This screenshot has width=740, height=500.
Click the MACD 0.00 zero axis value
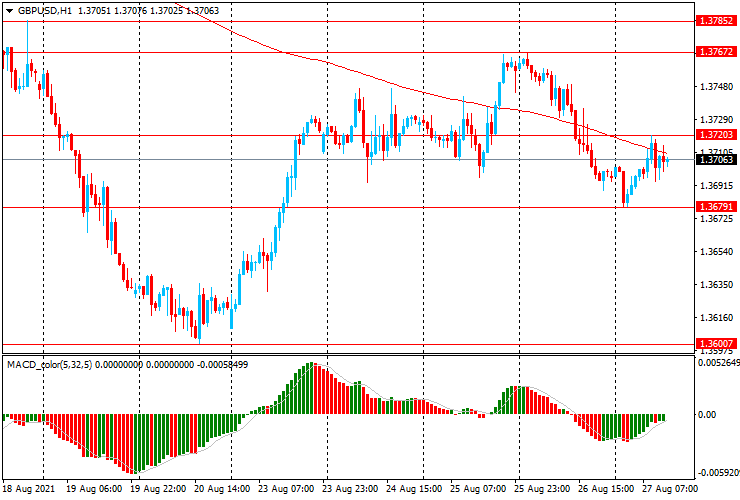coord(707,415)
